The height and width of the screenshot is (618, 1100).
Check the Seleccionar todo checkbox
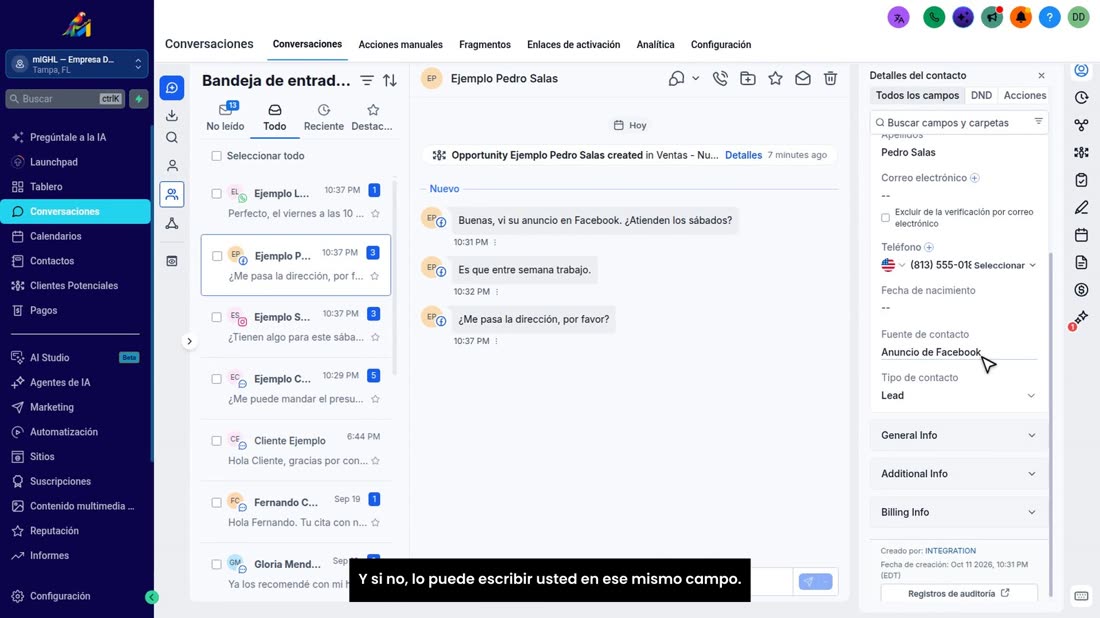217,156
